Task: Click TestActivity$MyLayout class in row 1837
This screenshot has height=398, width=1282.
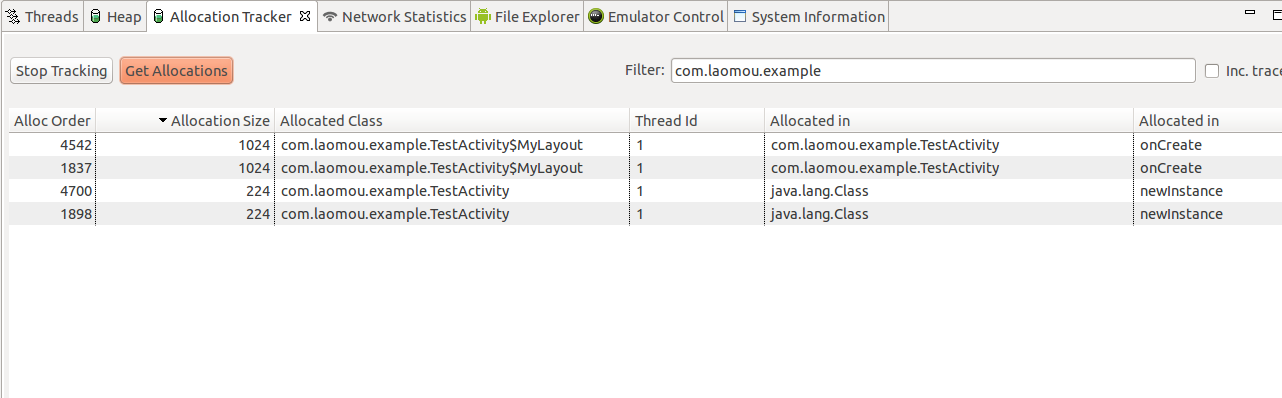Action: tap(432, 168)
